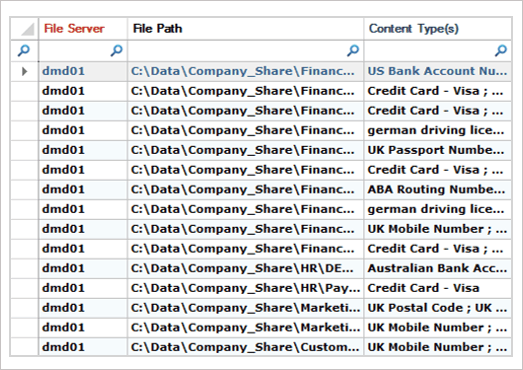Click the current row arrow indicator
The image size is (523, 370).
tap(24, 71)
